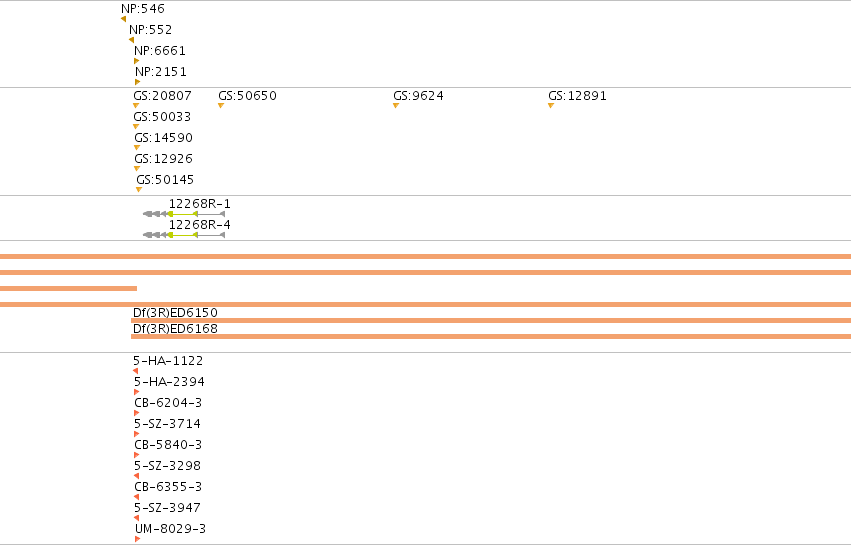
Task: Click the CB-6204-3 red insertion arrow
Action: 137,413
